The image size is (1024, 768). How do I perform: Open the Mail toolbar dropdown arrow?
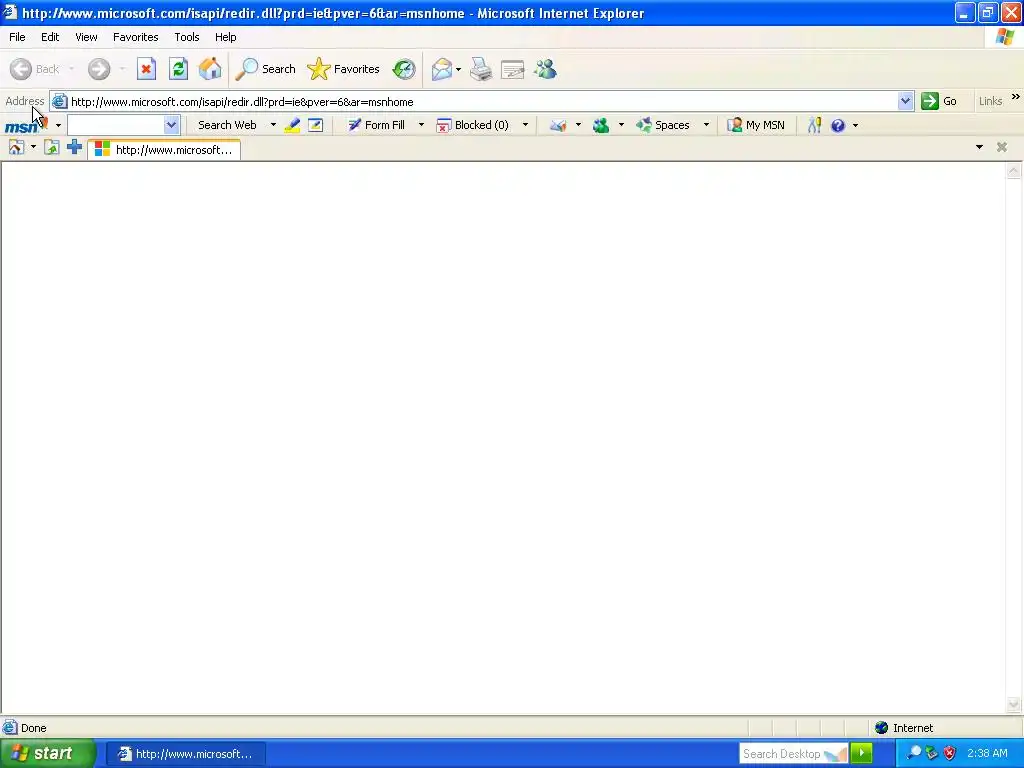[458, 69]
